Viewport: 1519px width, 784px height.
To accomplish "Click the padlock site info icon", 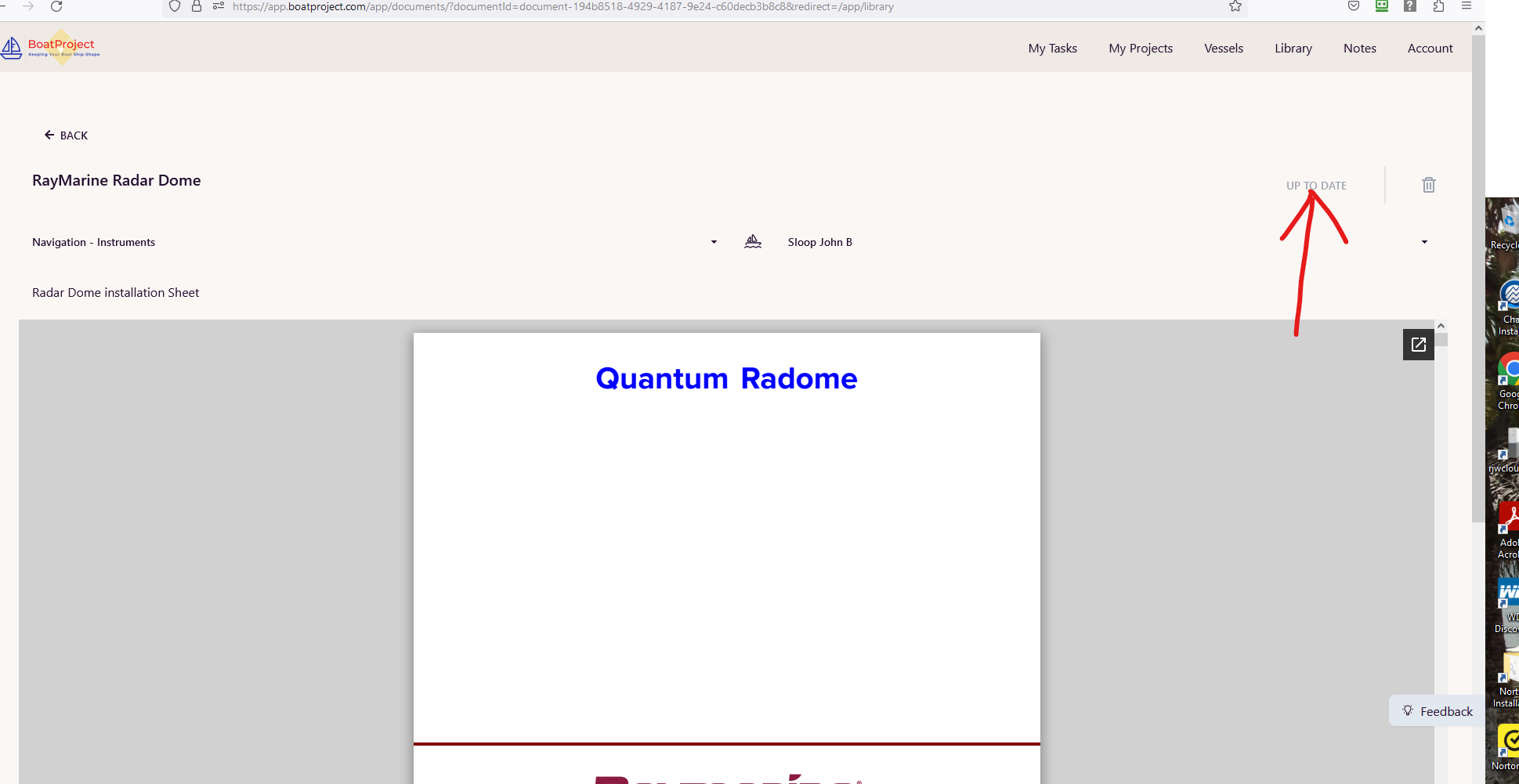I will [x=197, y=6].
